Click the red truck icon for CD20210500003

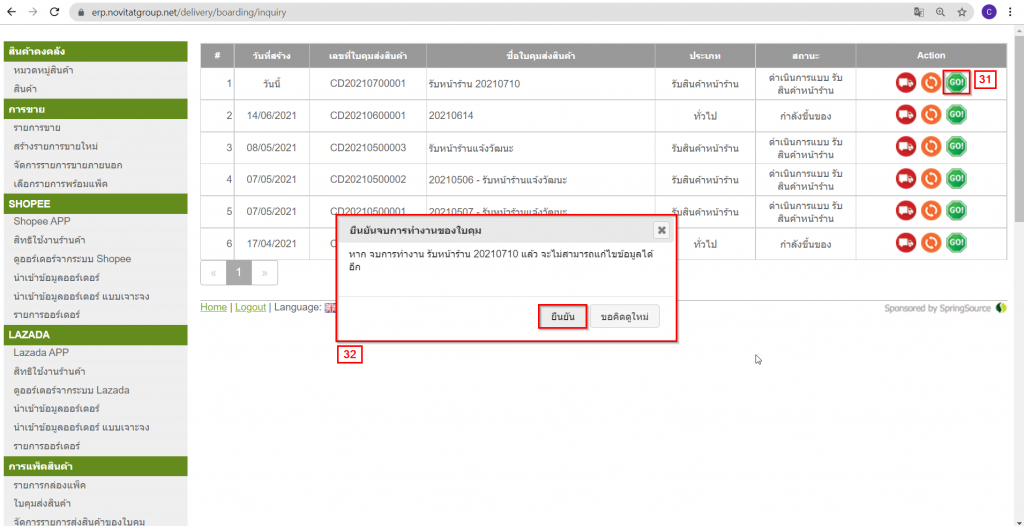pyautogui.click(x=906, y=147)
